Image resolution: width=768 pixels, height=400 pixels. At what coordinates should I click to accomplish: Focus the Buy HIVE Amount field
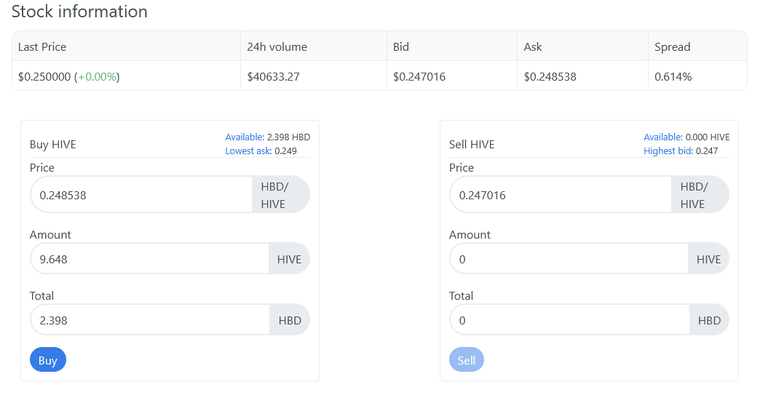tap(149, 259)
